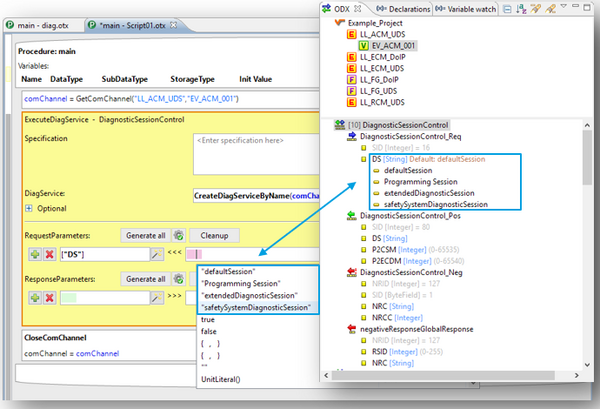This screenshot has height=409, width=600.
Task: Select the LL_RCM_UDS ECU icon
Action: click(x=351, y=102)
